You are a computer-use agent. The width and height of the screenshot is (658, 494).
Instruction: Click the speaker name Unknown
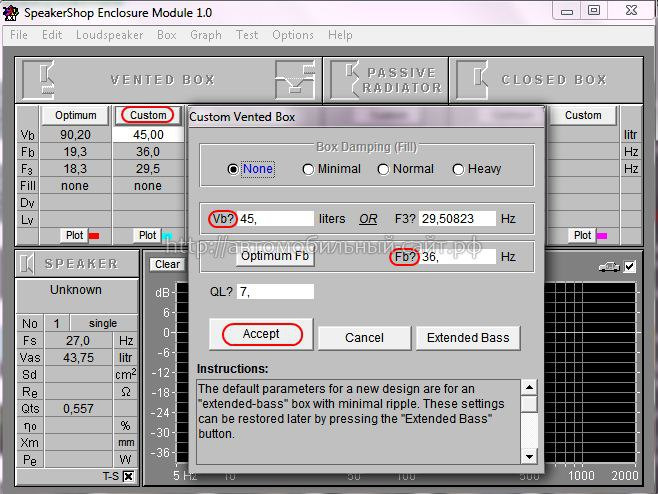(76, 290)
